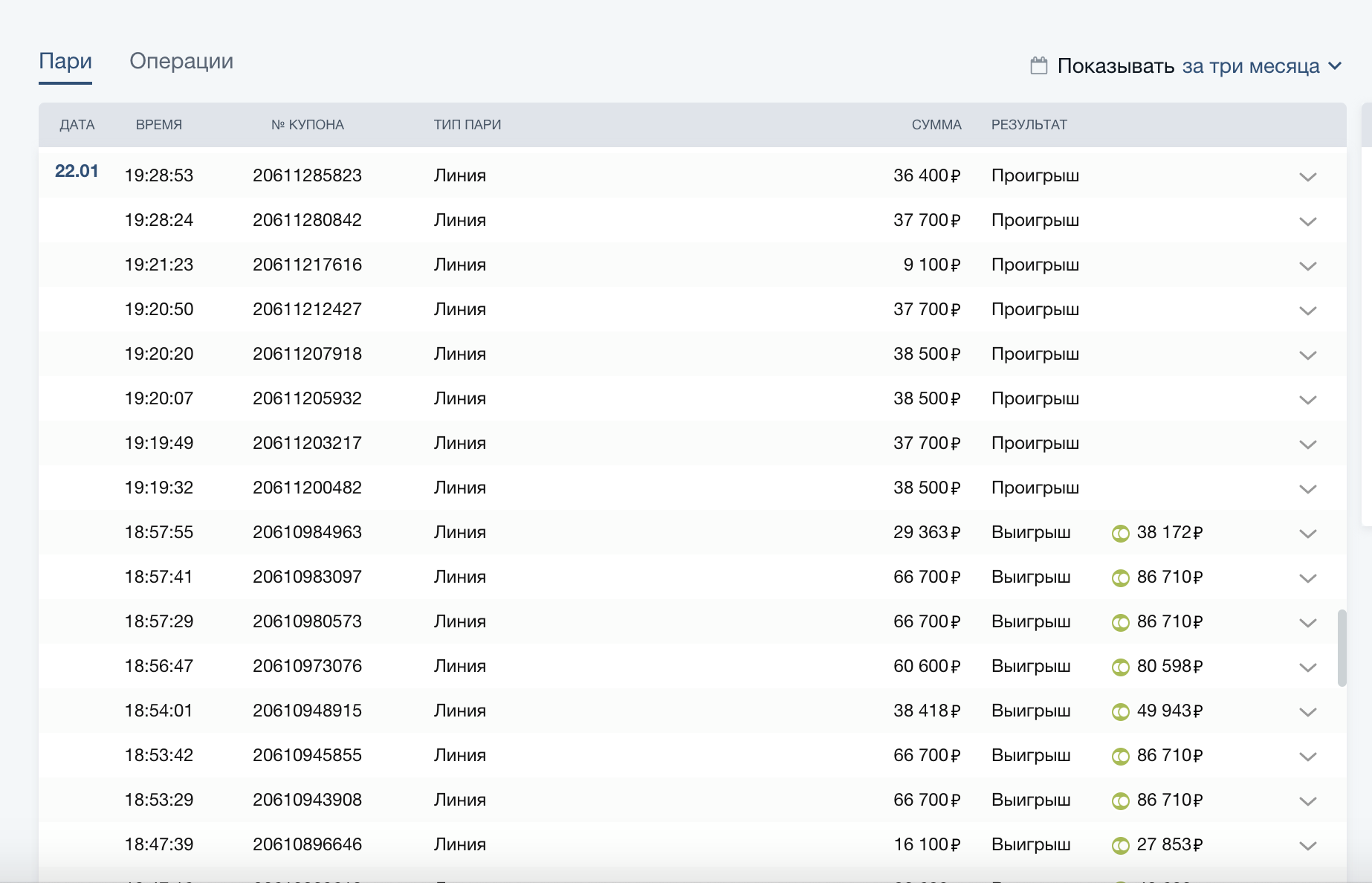1372x883 pixels.
Task: Click coupon number 20611217616
Action: pos(307,265)
